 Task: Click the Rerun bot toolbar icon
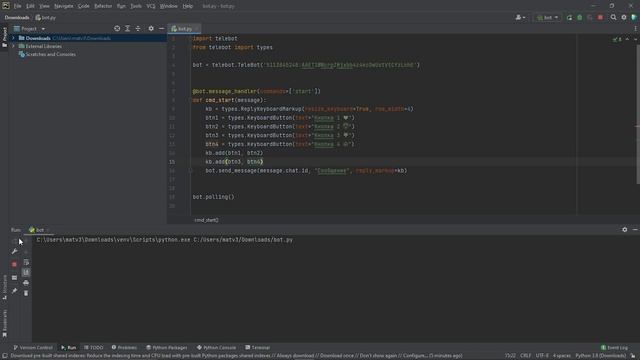[x=569, y=18]
